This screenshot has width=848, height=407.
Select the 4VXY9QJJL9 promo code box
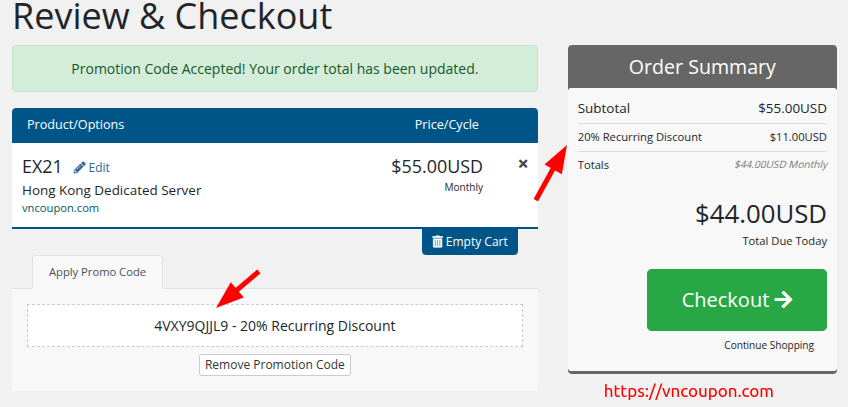pos(275,326)
